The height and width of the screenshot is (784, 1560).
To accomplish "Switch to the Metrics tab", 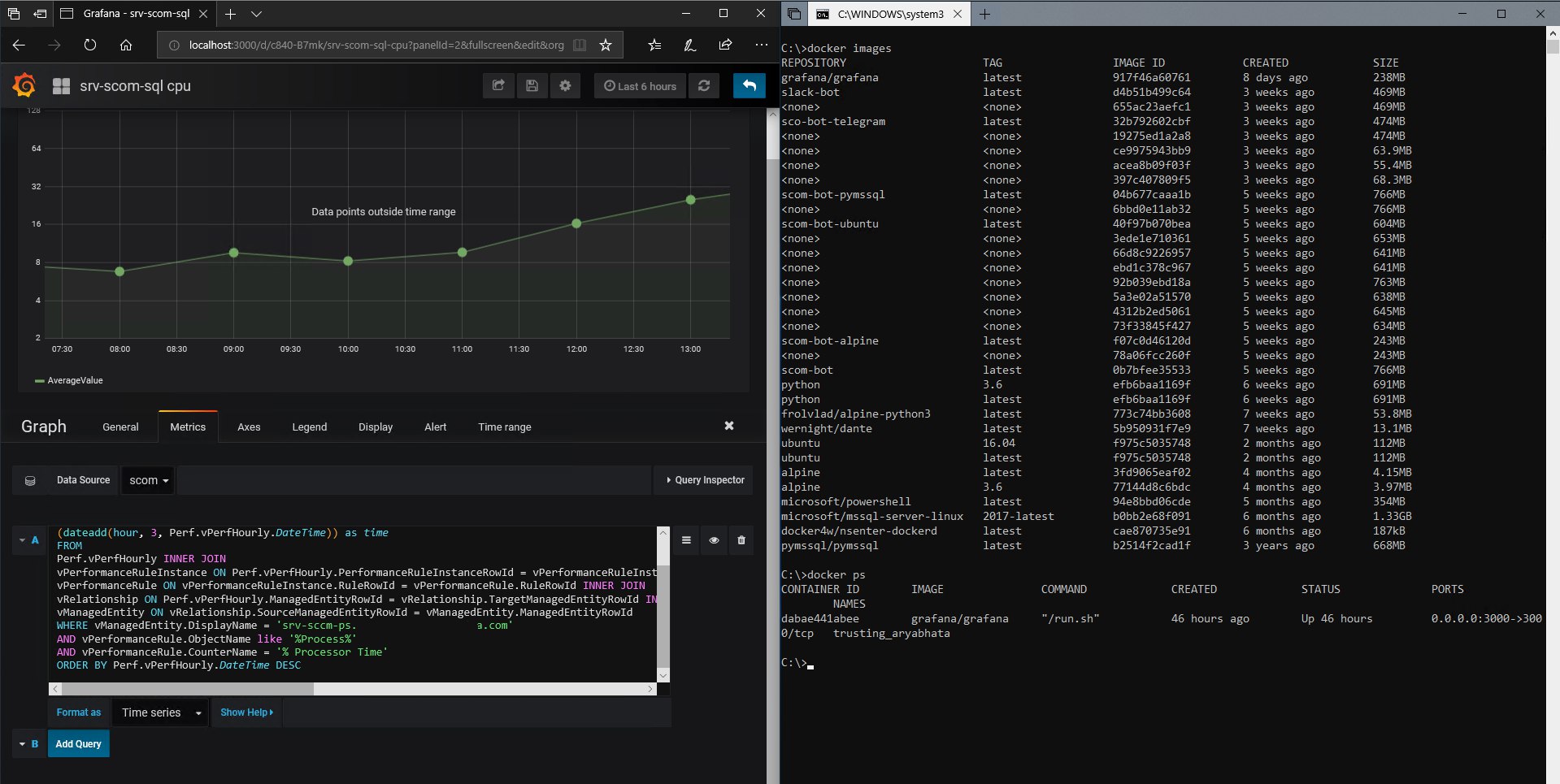I will click(x=188, y=427).
